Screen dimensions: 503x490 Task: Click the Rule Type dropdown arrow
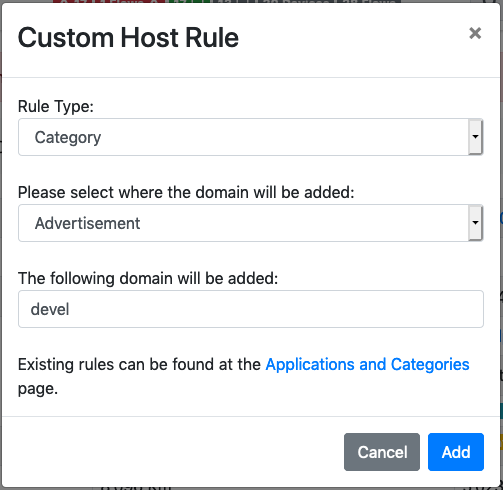click(x=475, y=137)
